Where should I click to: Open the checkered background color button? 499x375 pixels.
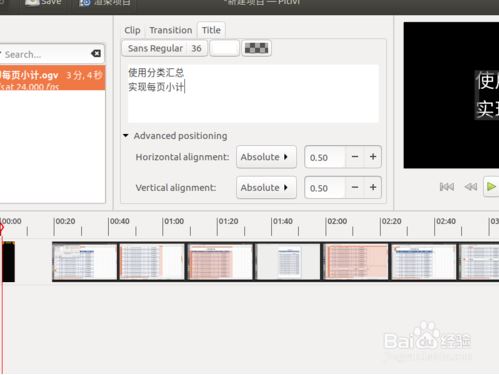(x=256, y=48)
